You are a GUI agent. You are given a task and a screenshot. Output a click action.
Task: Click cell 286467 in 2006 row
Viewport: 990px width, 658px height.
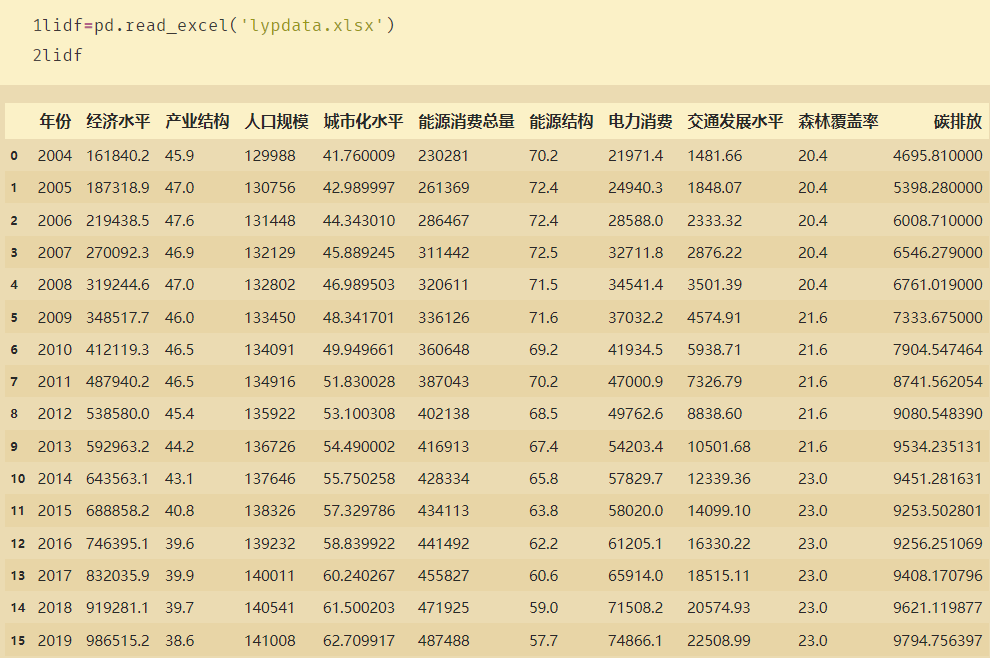443,221
